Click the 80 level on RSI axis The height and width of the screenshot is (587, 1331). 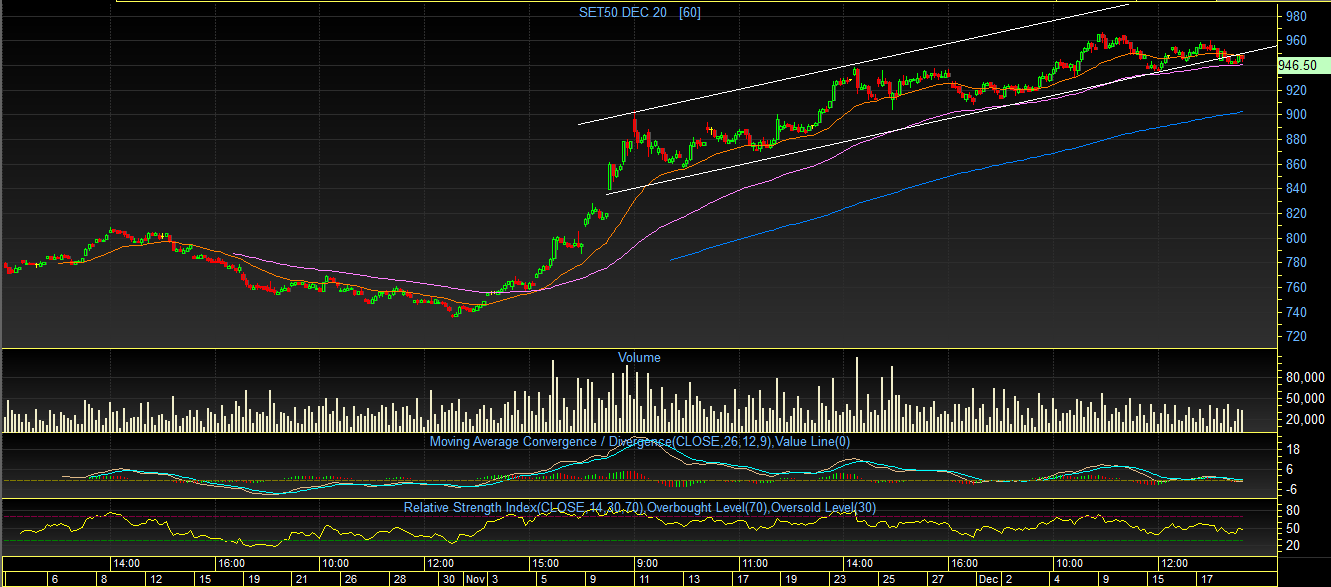[1292, 509]
